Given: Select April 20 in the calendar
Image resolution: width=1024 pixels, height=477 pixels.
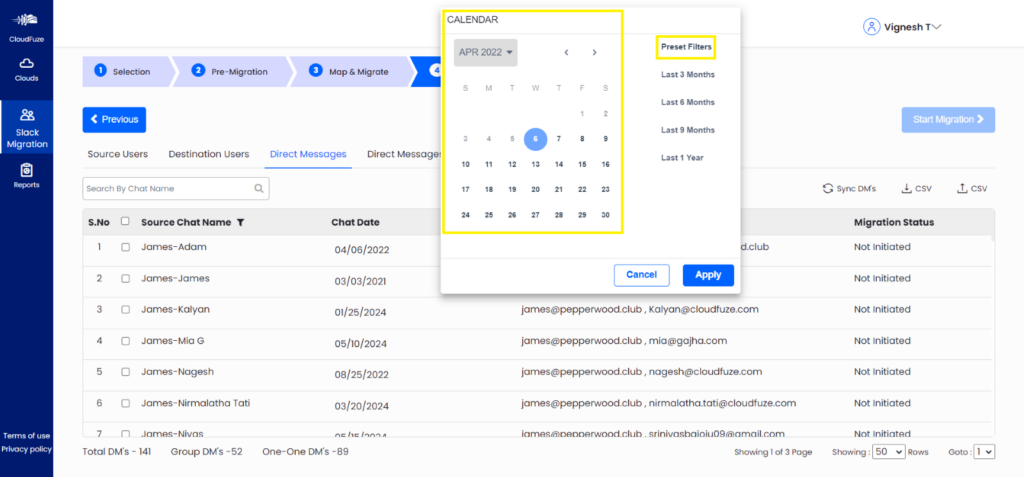Looking at the screenshot, I should coord(536,189).
